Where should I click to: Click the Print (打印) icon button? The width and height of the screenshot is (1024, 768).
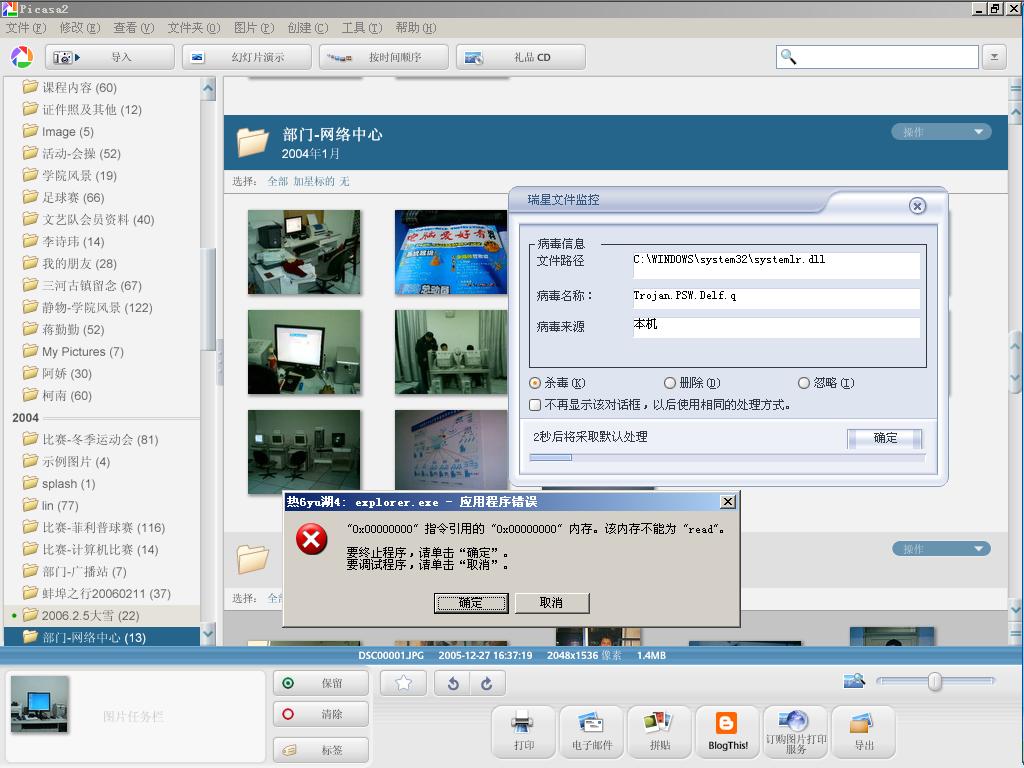tap(523, 731)
